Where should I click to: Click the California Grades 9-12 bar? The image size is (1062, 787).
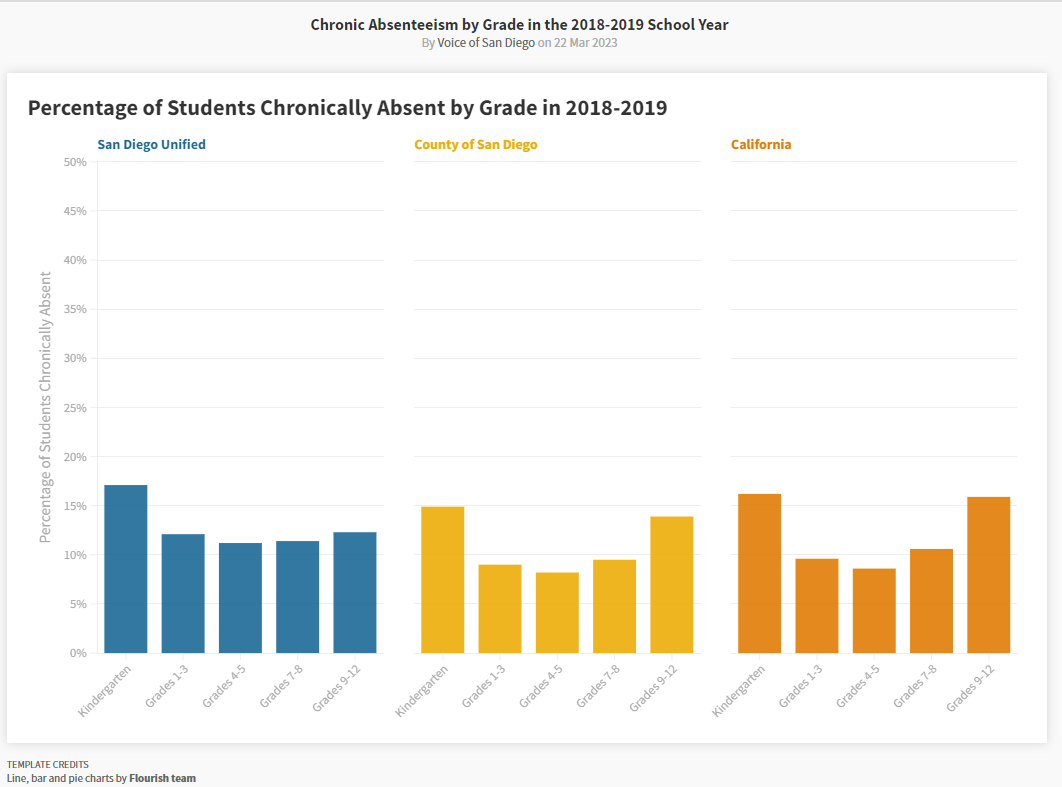988,575
